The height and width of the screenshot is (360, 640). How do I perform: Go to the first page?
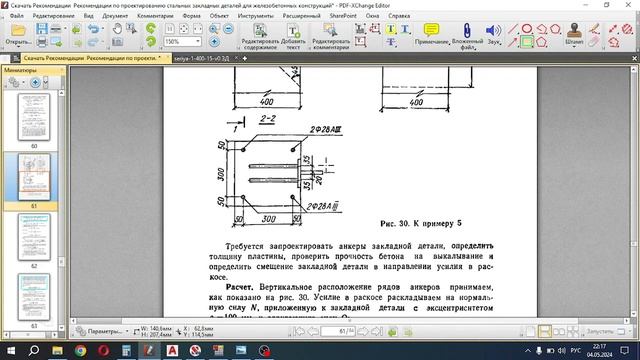point(299,331)
